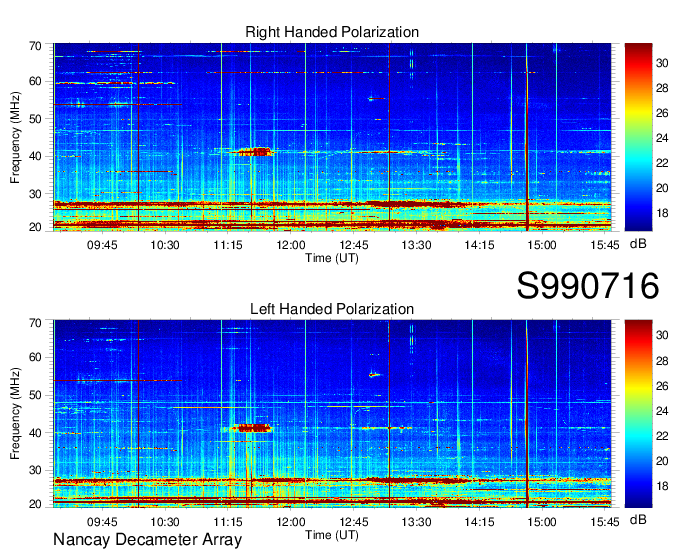Click the 15:45 tick label of the Right Handed plot
The width and height of the screenshot is (680, 552).
point(605,245)
